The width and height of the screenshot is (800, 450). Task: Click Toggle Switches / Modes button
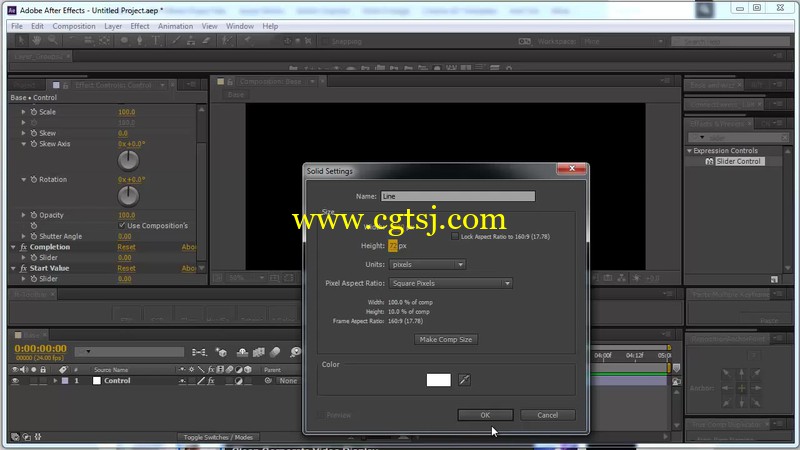(218, 437)
